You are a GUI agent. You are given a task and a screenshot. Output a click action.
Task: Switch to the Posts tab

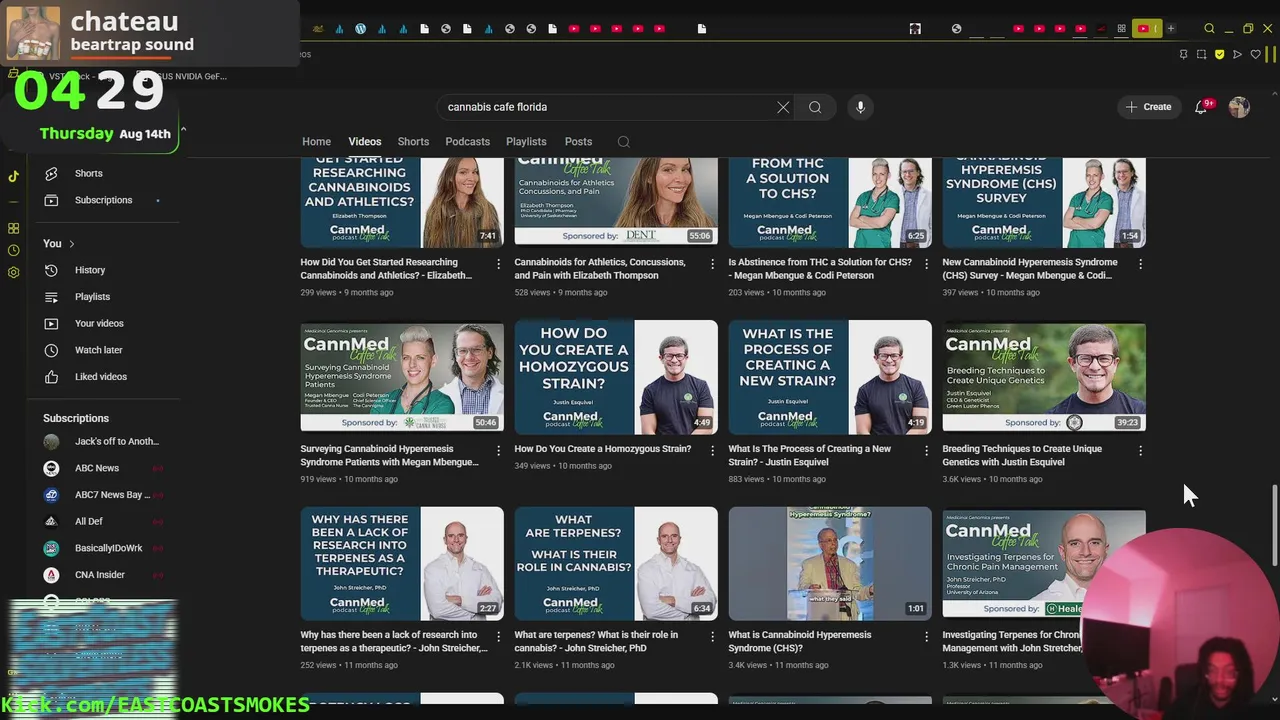pos(578,142)
